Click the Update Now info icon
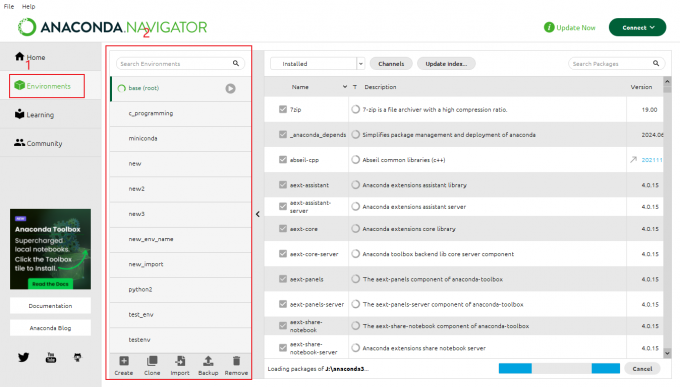The height and width of the screenshot is (387, 680). tap(549, 27)
